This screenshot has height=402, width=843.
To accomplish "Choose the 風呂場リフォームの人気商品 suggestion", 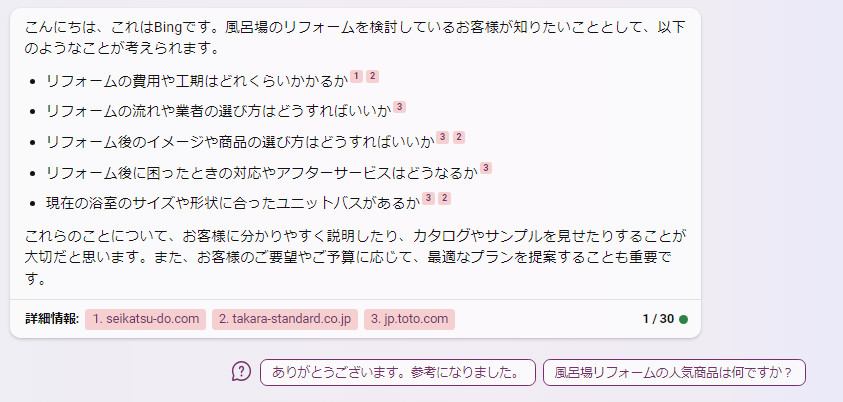I will click(x=674, y=372).
